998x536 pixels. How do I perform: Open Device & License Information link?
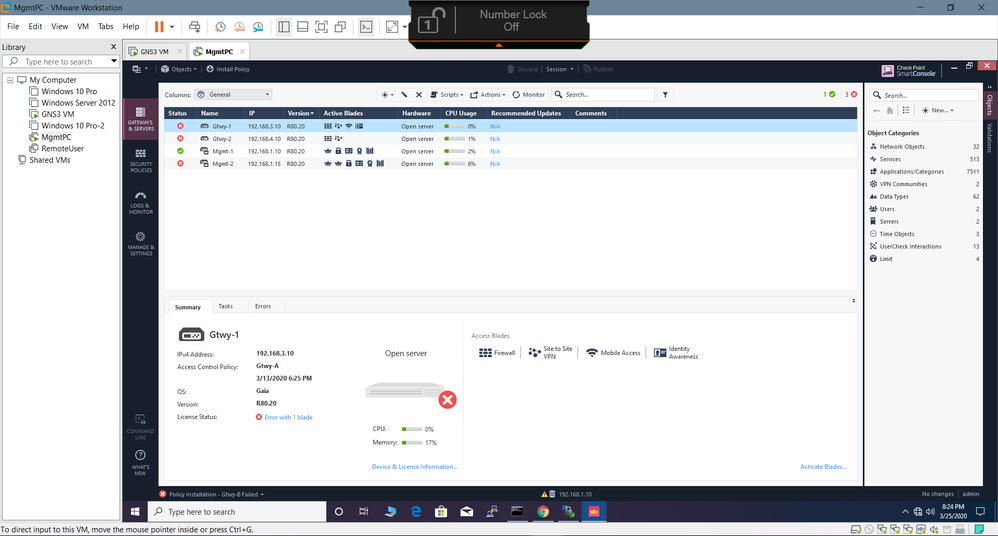coord(414,467)
